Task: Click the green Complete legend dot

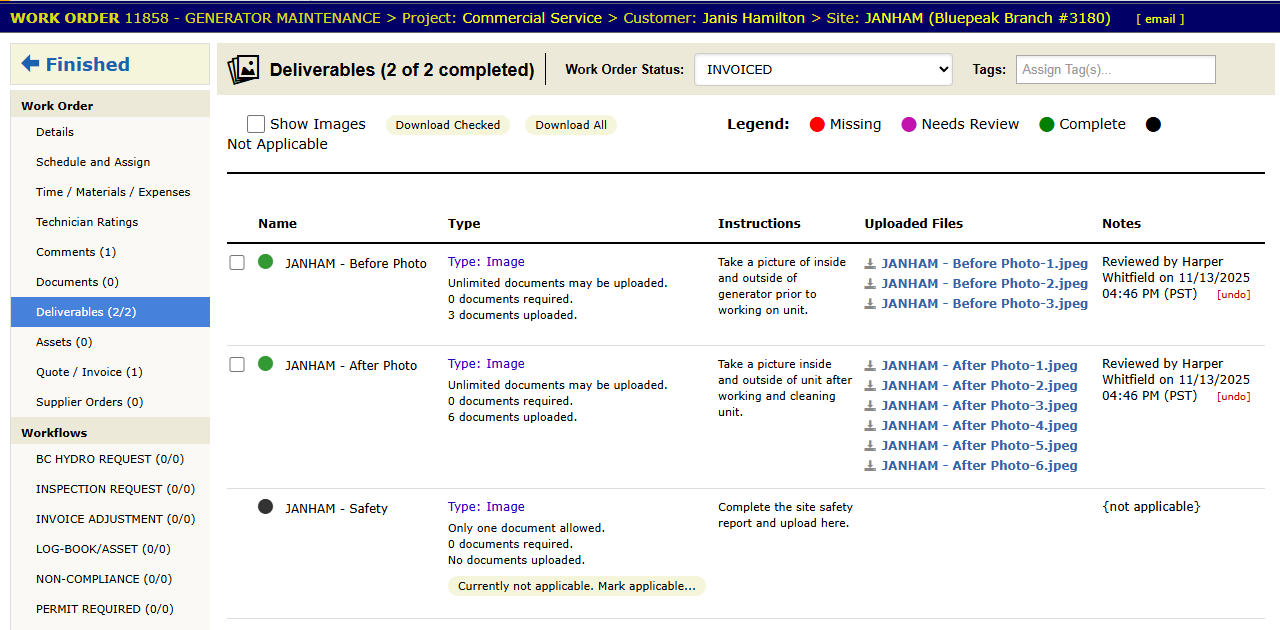Action: click(1047, 125)
